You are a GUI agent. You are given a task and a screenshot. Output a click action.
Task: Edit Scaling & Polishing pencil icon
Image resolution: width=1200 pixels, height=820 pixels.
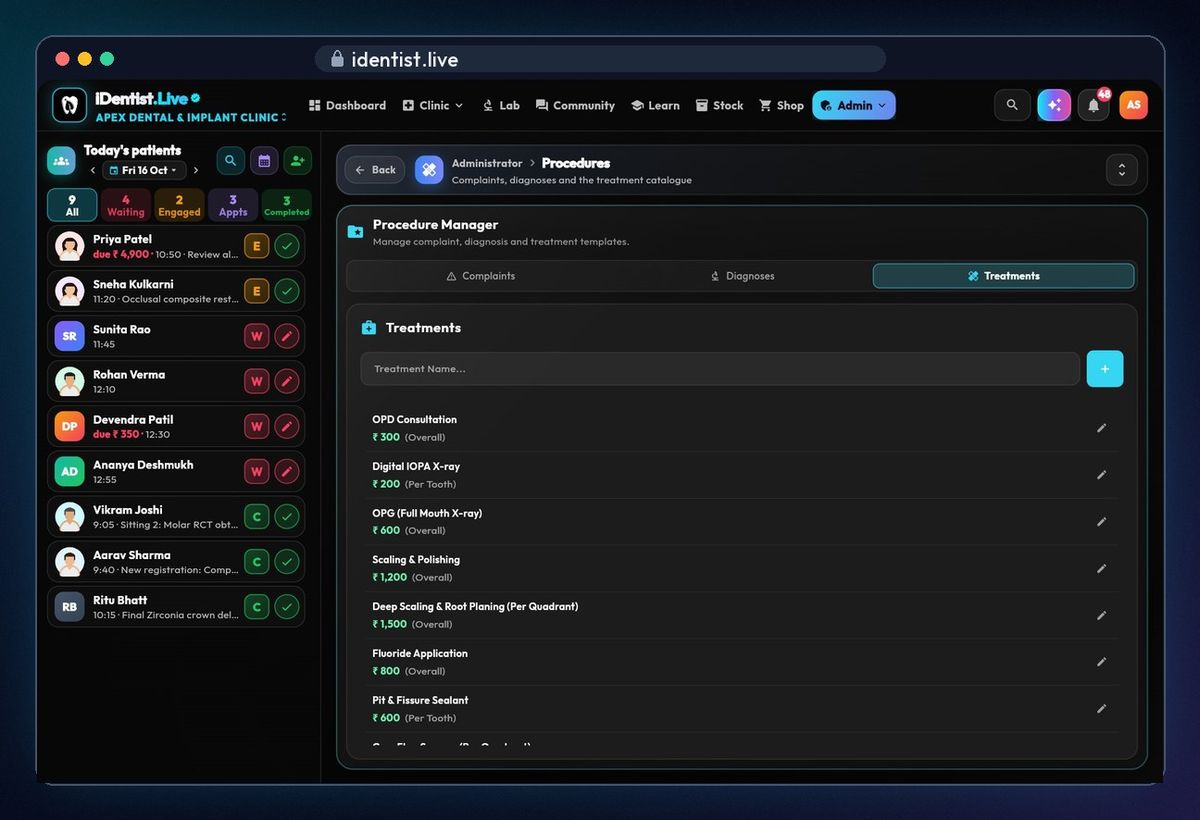pos(1101,569)
